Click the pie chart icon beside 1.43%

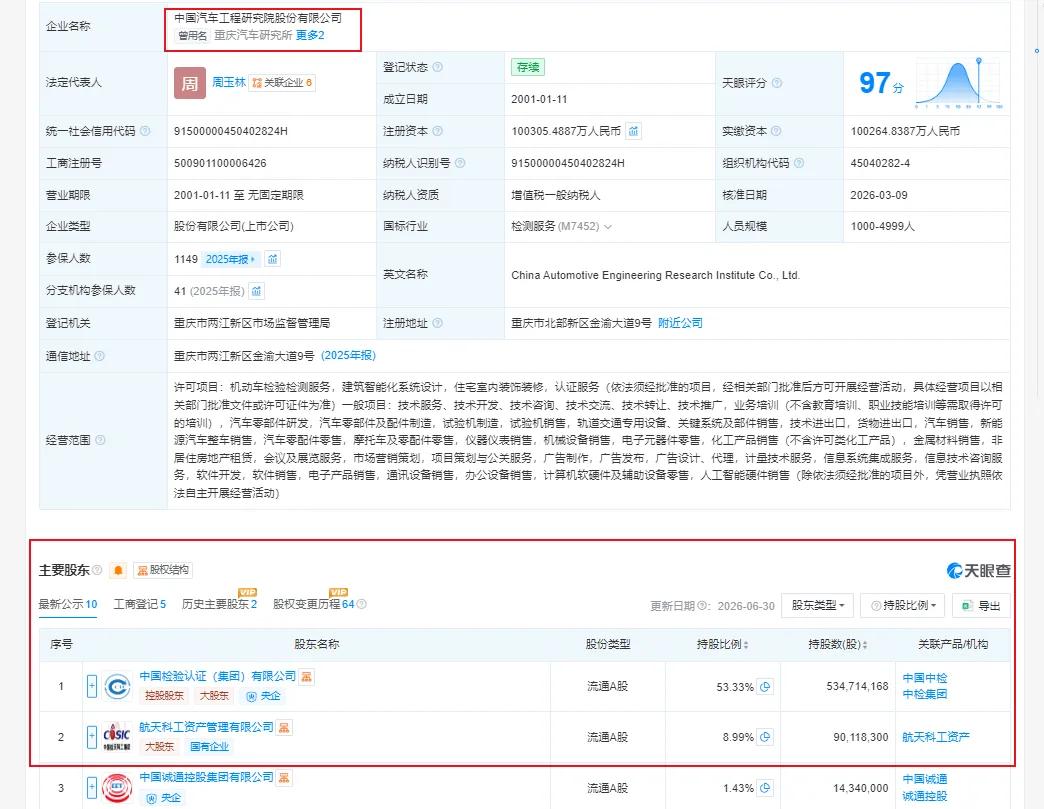click(x=766, y=788)
